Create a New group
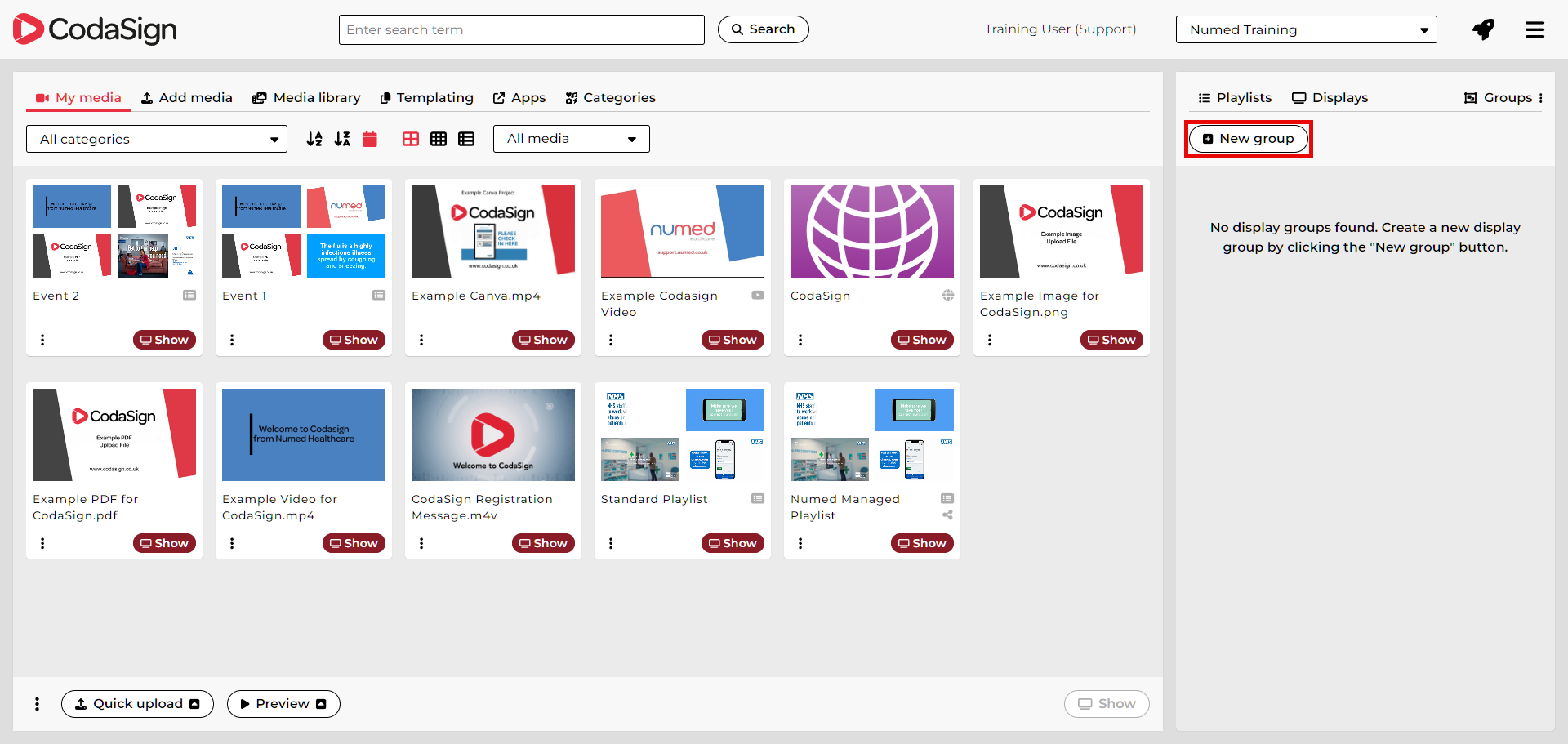This screenshot has width=1568, height=744. pos(1248,139)
